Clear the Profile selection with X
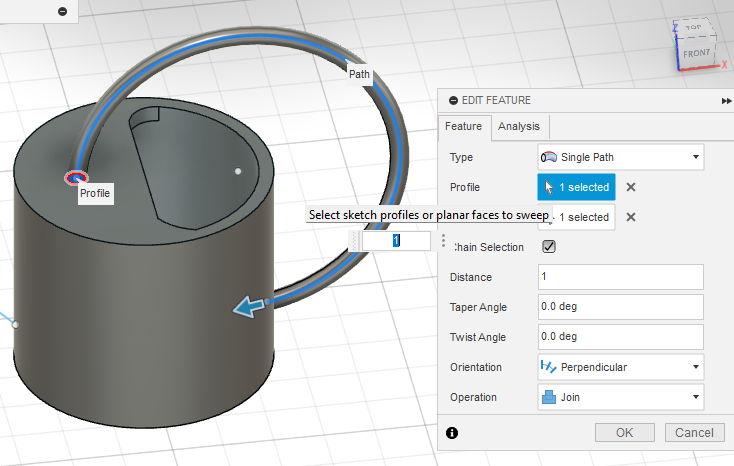This screenshot has height=466, width=734. coord(631,187)
